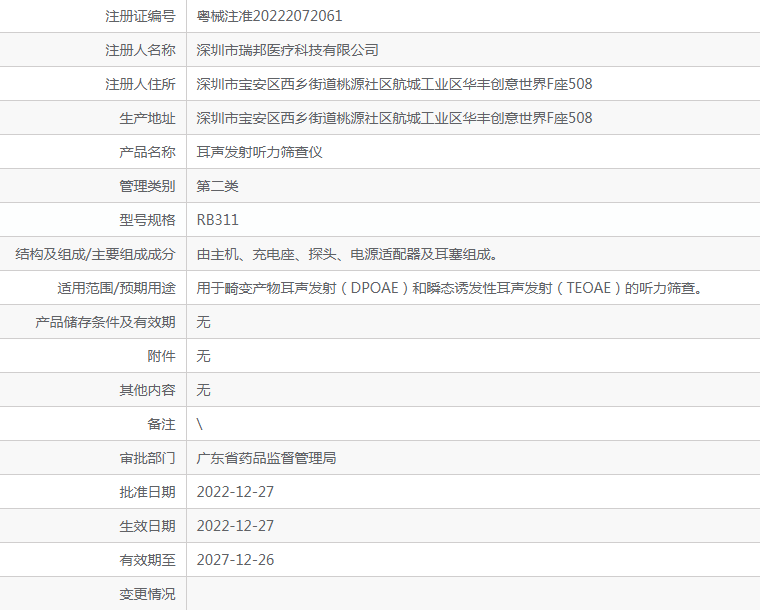
Task: Click the 其他内容 label
Action: [x=147, y=390]
